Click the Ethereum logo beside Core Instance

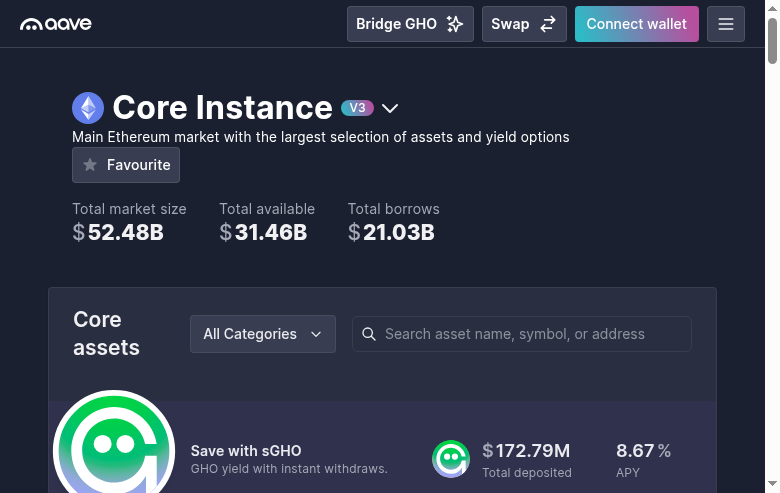click(x=88, y=108)
